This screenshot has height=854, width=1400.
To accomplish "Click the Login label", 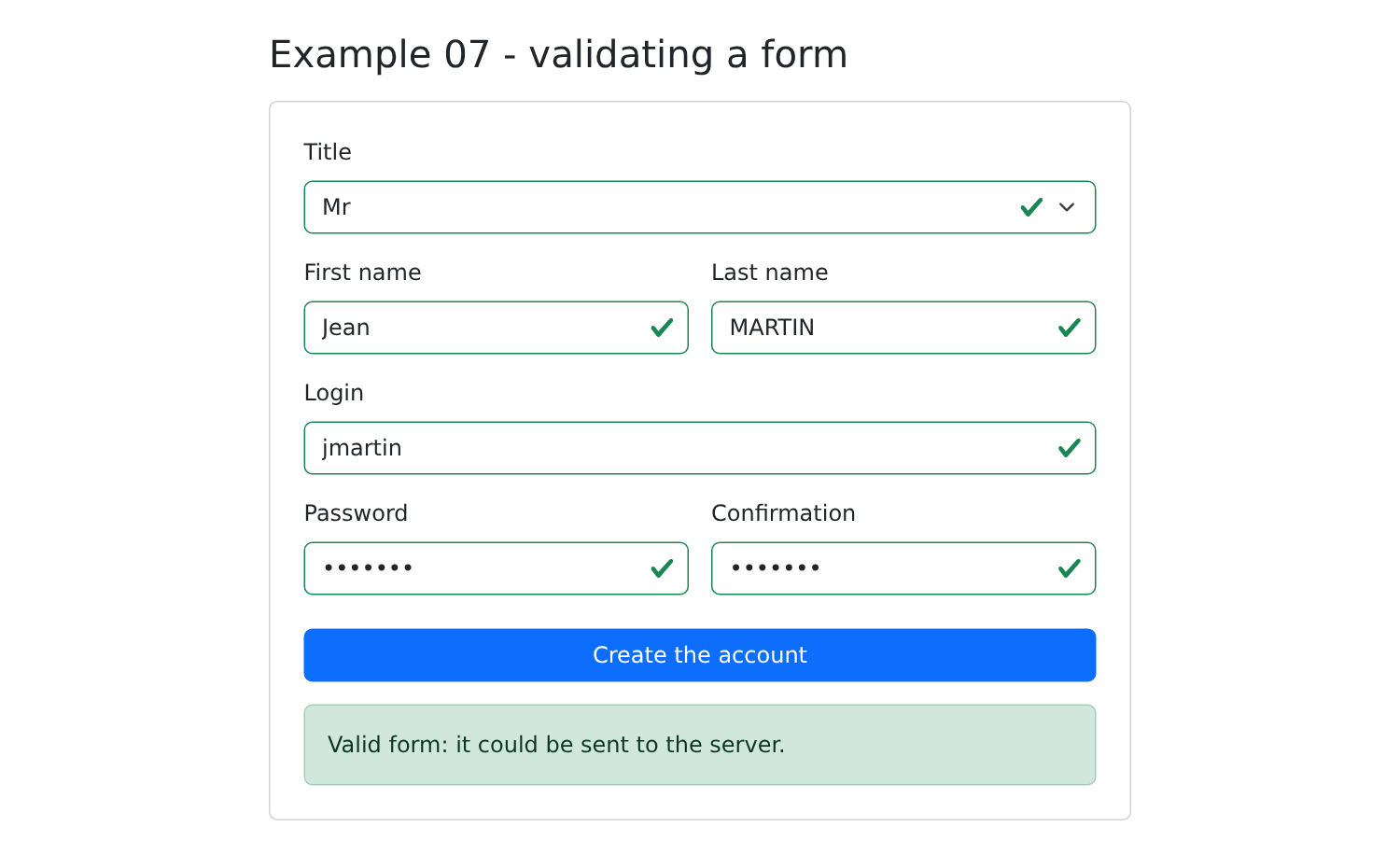I will [333, 393].
